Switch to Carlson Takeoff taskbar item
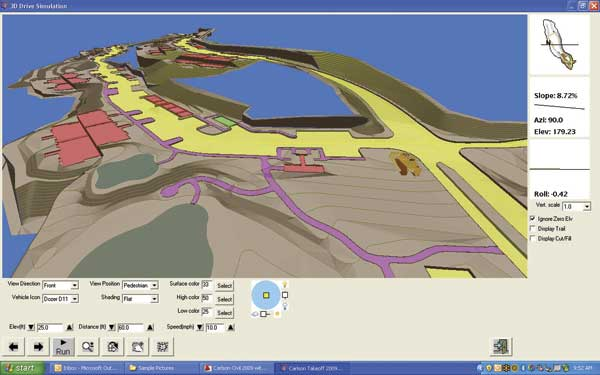This screenshot has width=600, height=375. tap(313, 368)
